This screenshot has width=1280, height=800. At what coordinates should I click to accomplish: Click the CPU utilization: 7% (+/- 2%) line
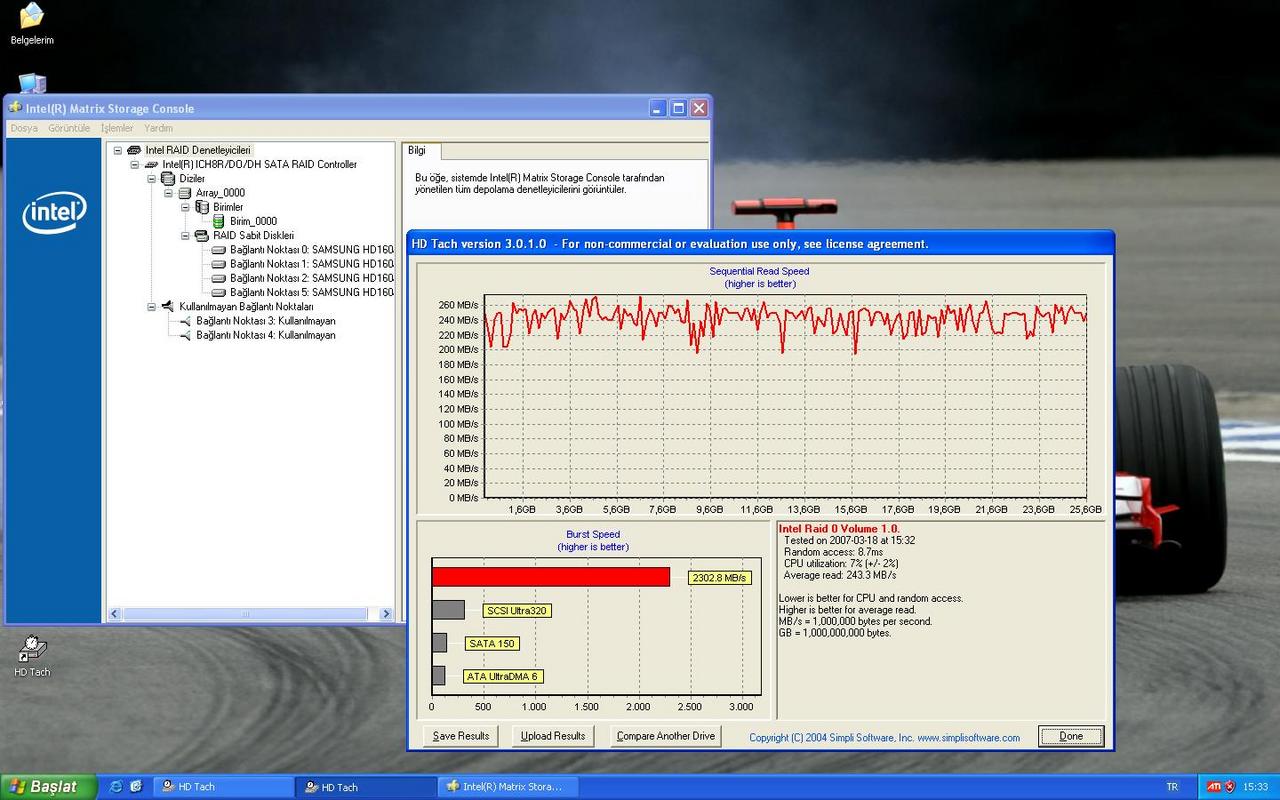pos(840,563)
